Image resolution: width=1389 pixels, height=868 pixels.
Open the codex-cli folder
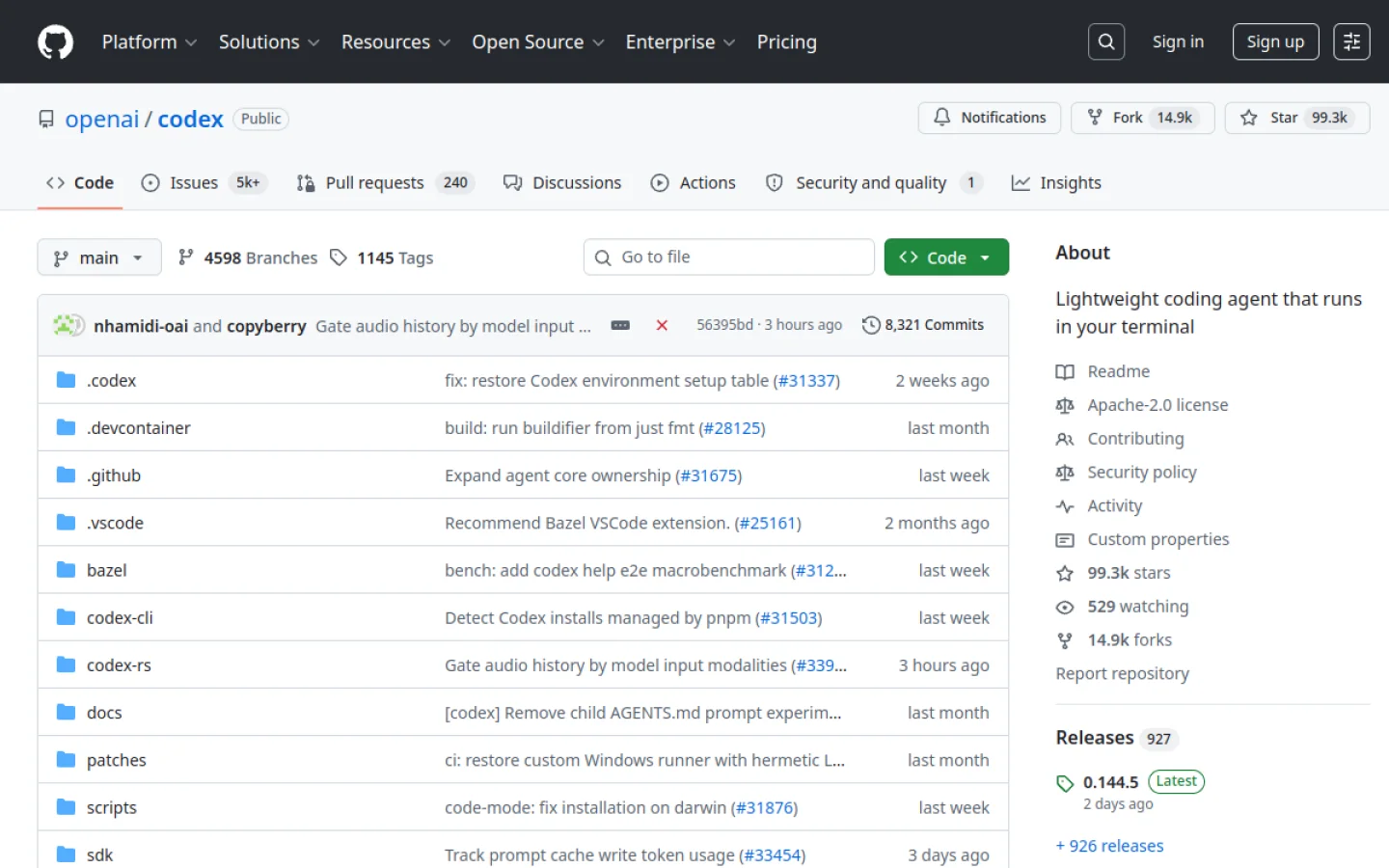click(x=120, y=618)
